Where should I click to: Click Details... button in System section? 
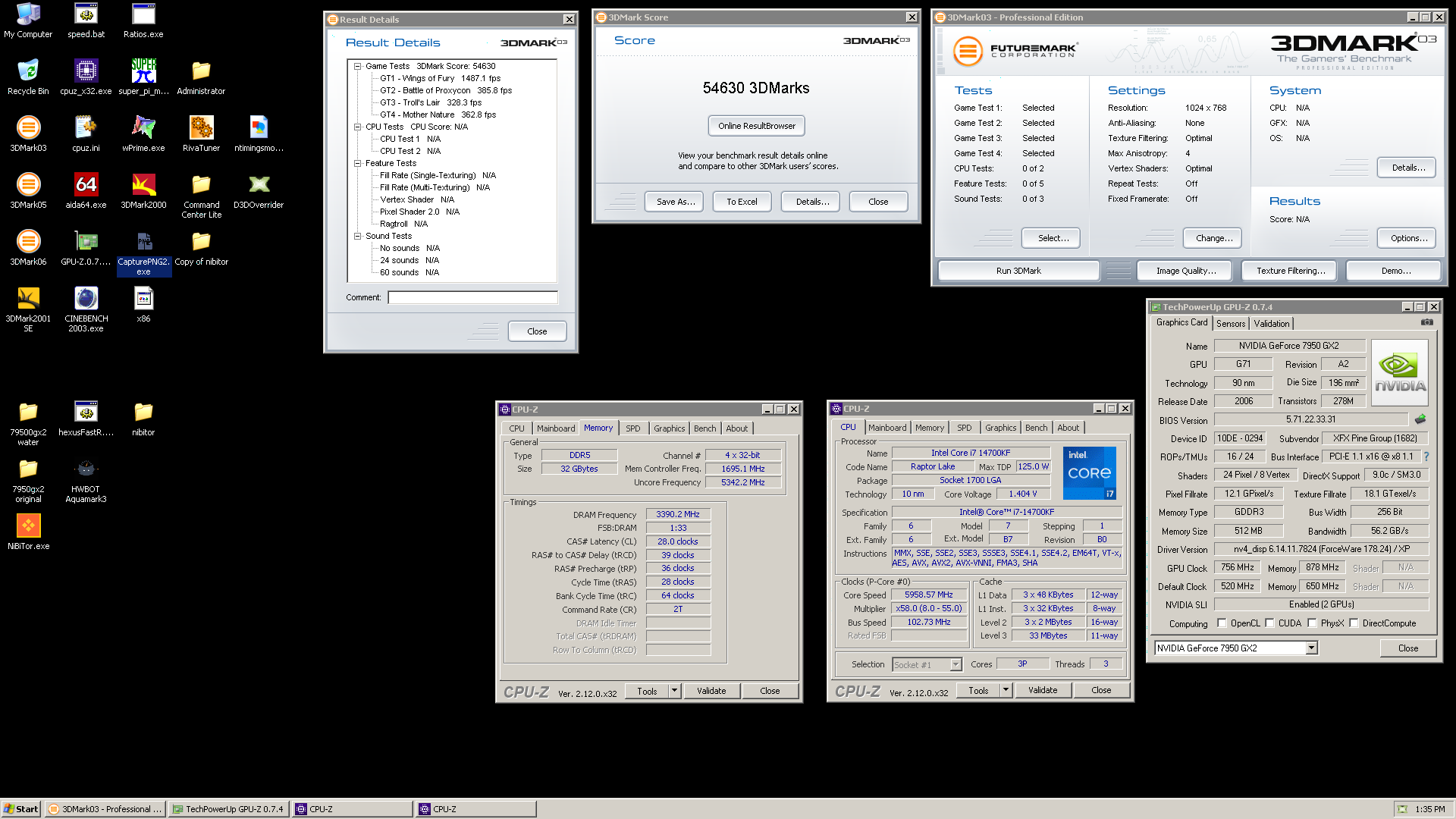point(1407,168)
